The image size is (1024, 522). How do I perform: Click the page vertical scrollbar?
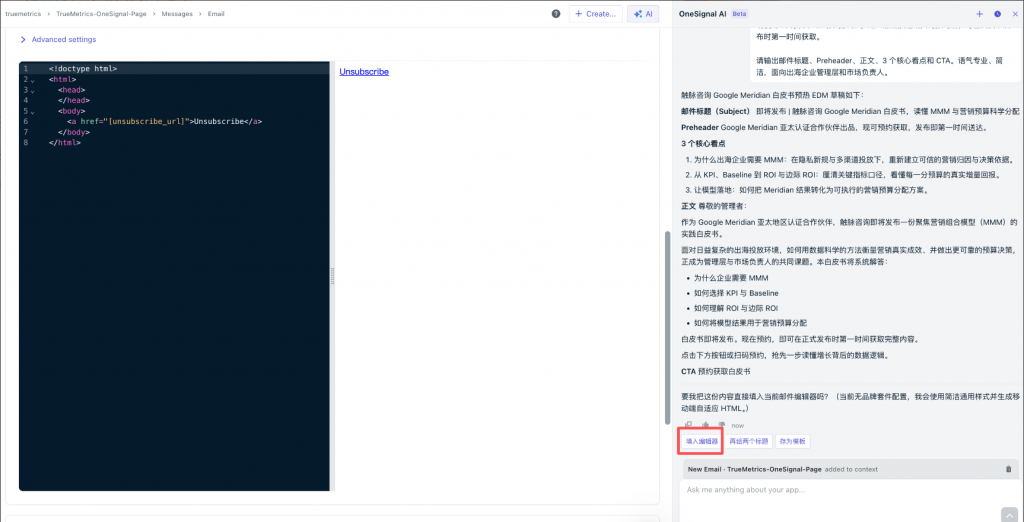pos(667,327)
